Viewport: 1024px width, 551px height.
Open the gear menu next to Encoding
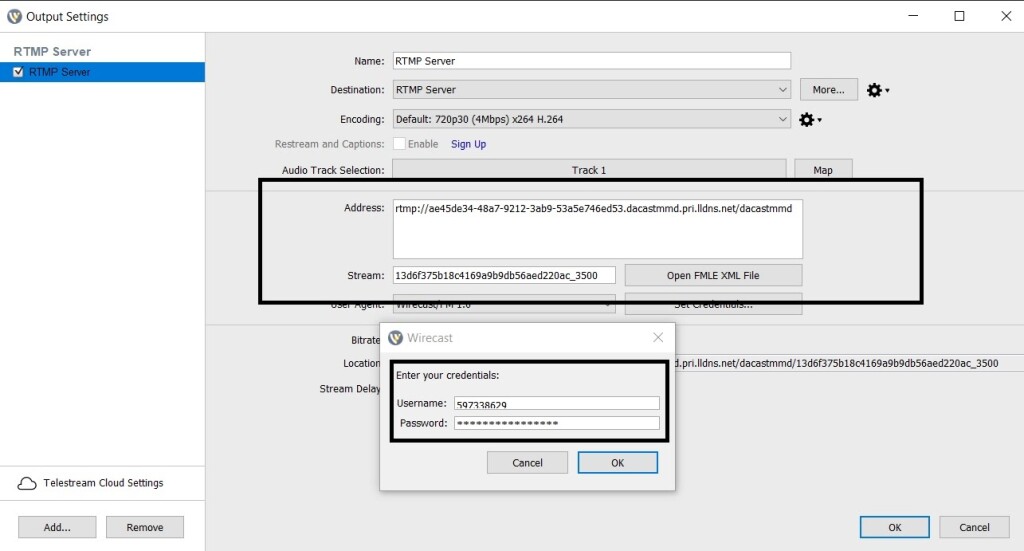point(810,119)
